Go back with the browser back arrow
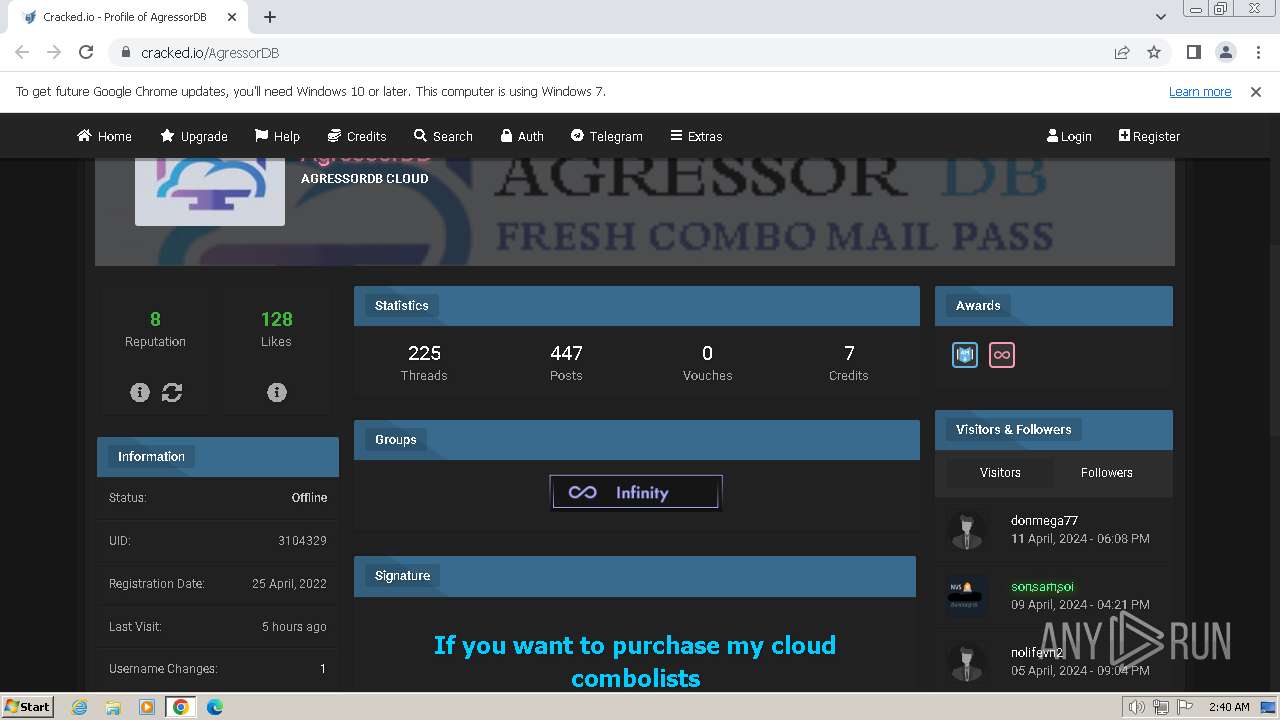This screenshot has width=1280, height=720. (22, 52)
